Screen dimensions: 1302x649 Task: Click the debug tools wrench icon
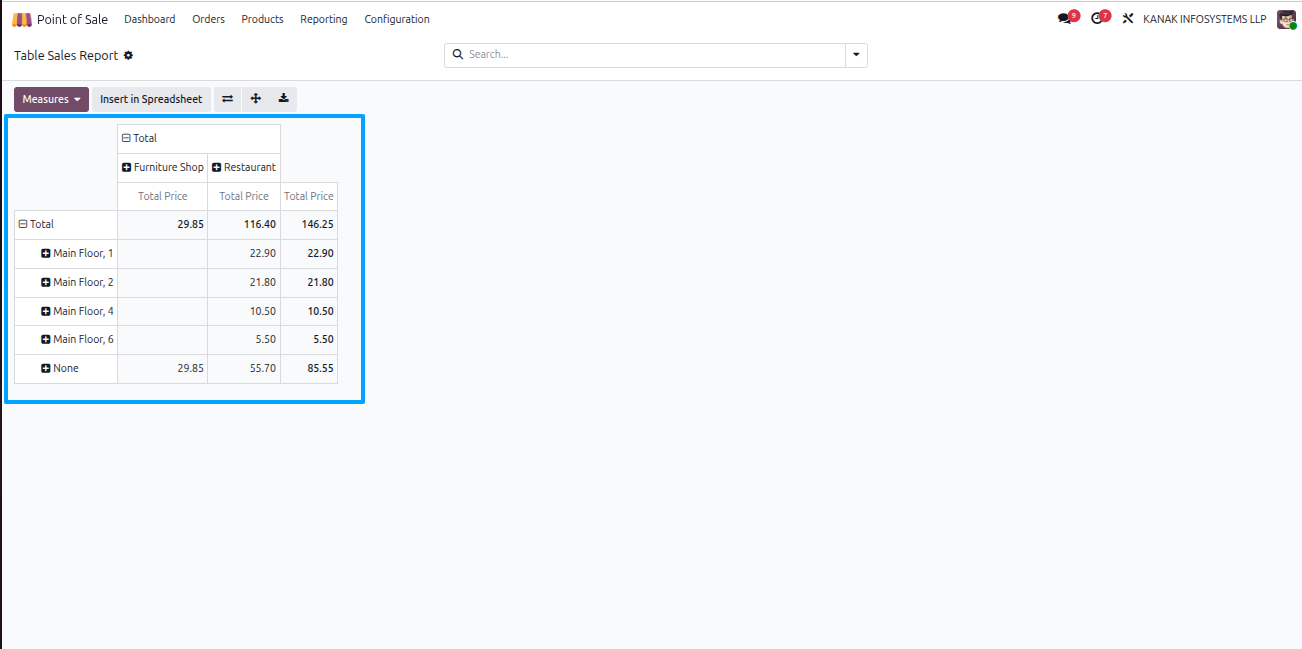(x=1128, y=19)
